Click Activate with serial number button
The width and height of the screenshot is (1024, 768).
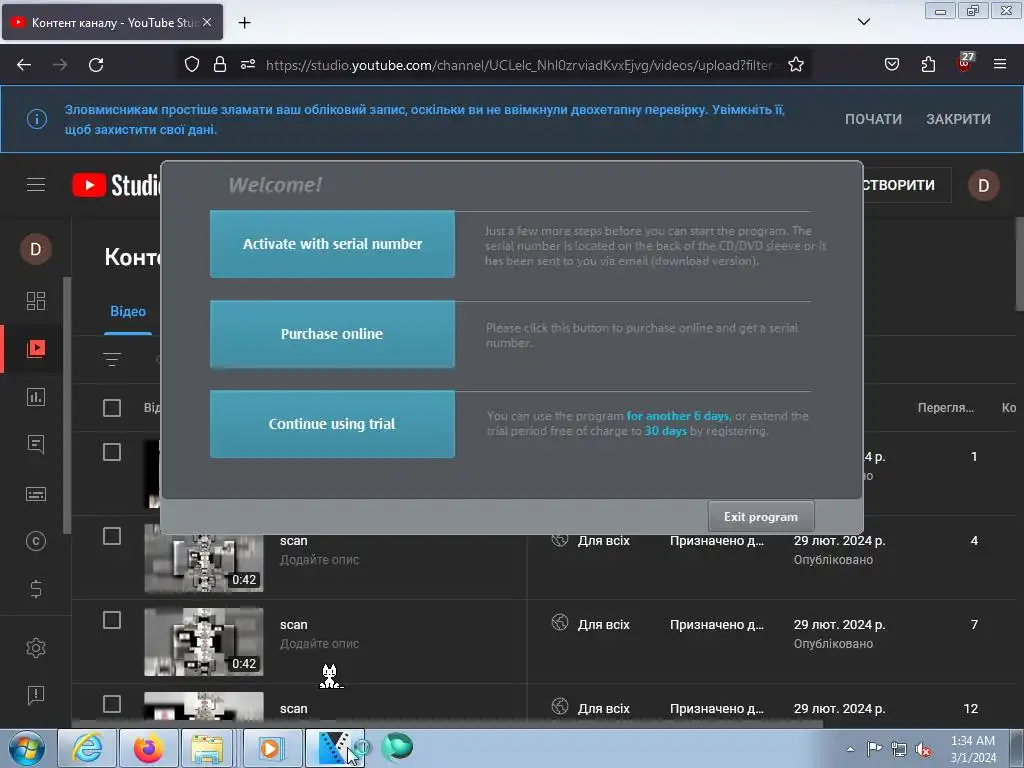[x=332, y=244]
